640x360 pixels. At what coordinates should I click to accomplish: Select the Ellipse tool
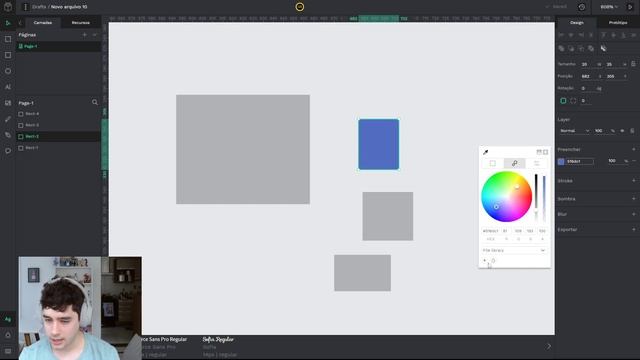(x=8, y=71)
